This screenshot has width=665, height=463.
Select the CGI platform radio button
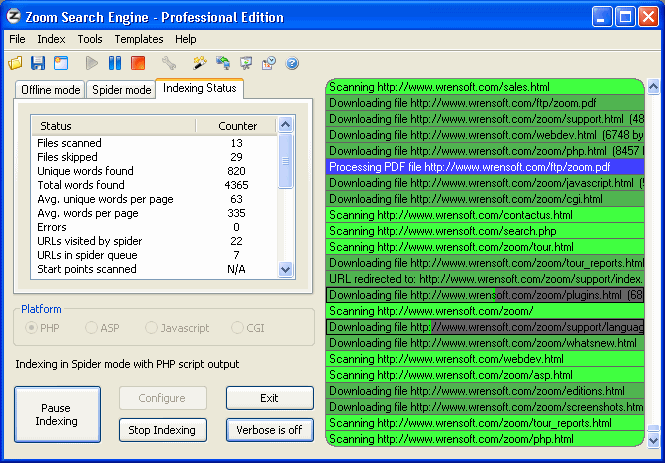[238, 328]
